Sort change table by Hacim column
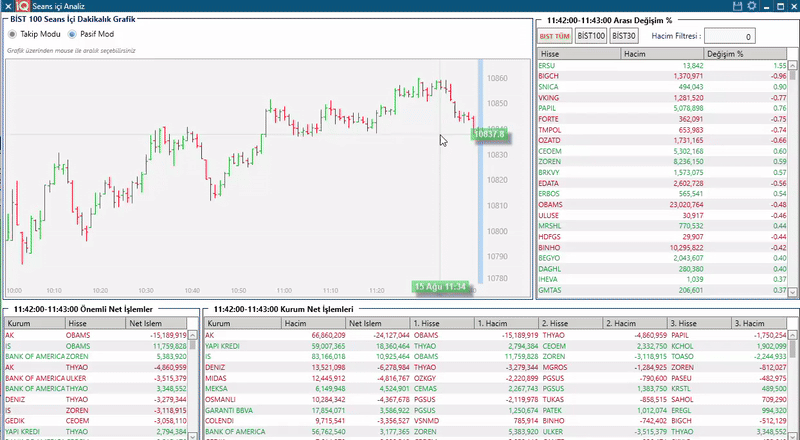Viewport: 800px width, 440px height. 662,54
